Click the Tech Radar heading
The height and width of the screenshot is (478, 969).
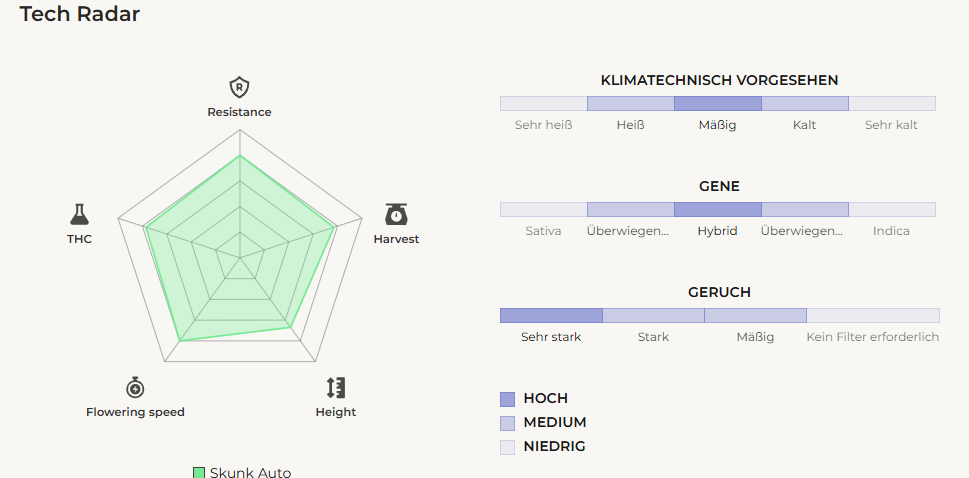point(80,14)
